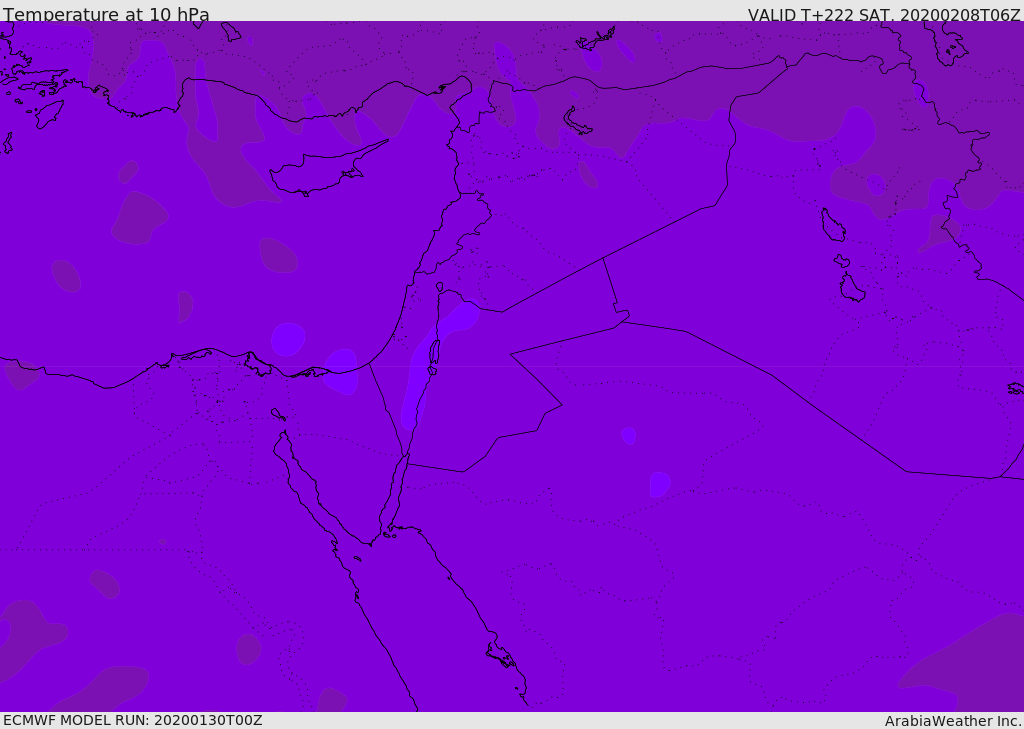Click the 'ArabiaWeather Inc.' credit text

[x=953, y=721]
